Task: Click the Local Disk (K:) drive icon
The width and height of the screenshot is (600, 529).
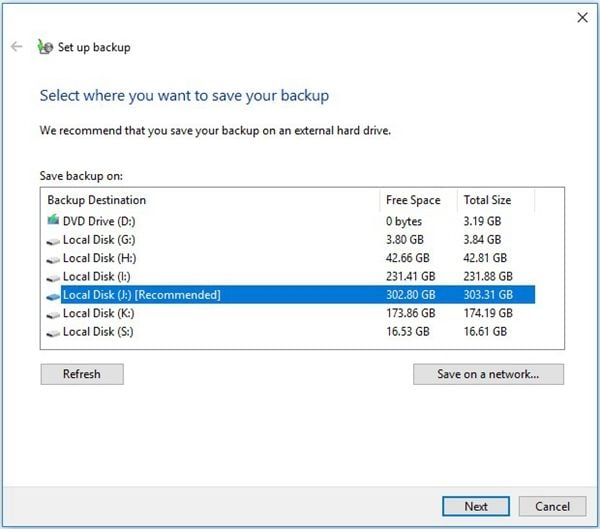Action: pyautogui.click(x=54, y=313)
